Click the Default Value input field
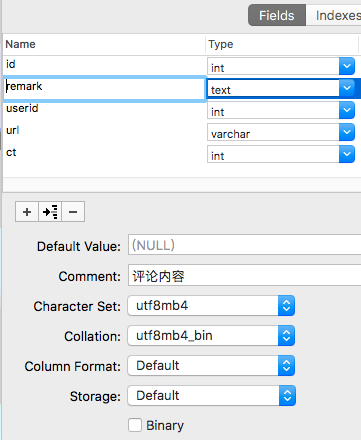 point(244,245)
